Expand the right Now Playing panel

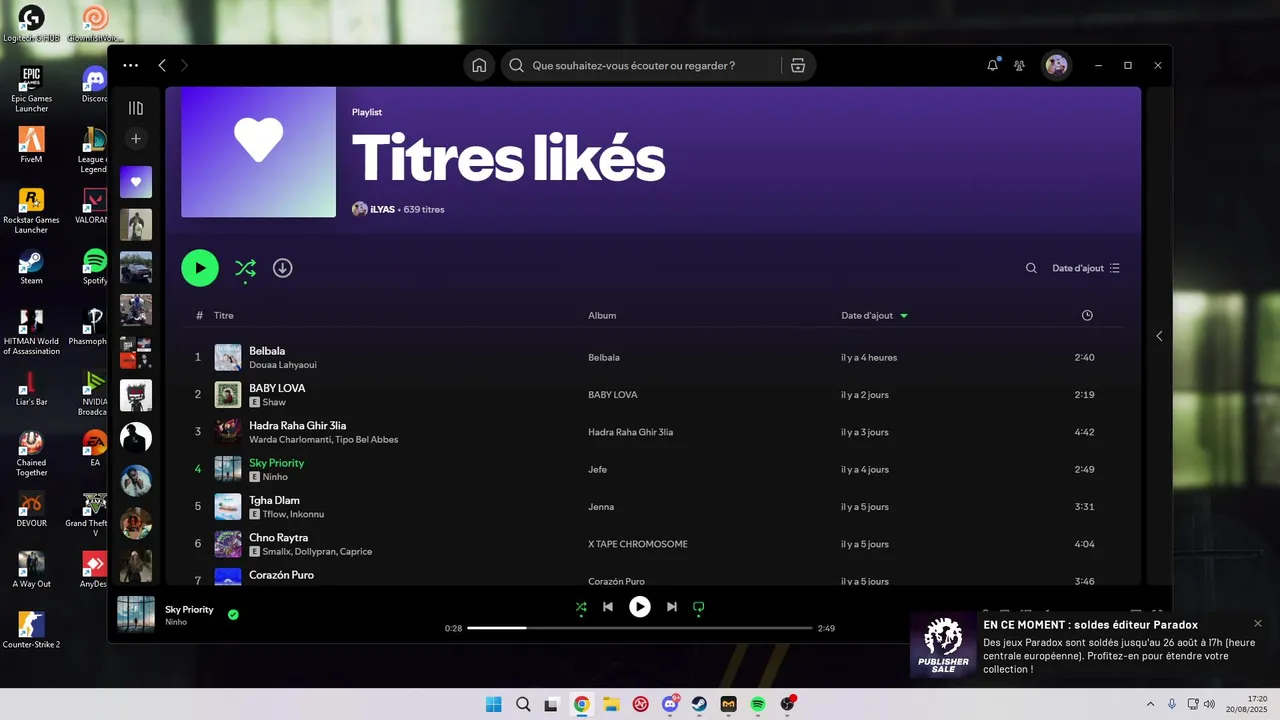coord(1159,336)
